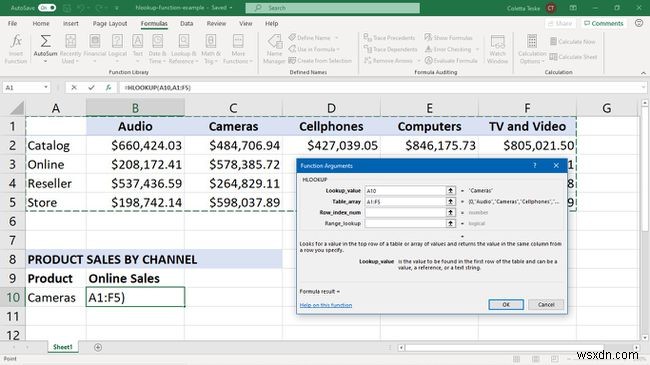Click cell containing $660,424.03
The height and width of the screenshot is (365, 650).
click(136, 146)
